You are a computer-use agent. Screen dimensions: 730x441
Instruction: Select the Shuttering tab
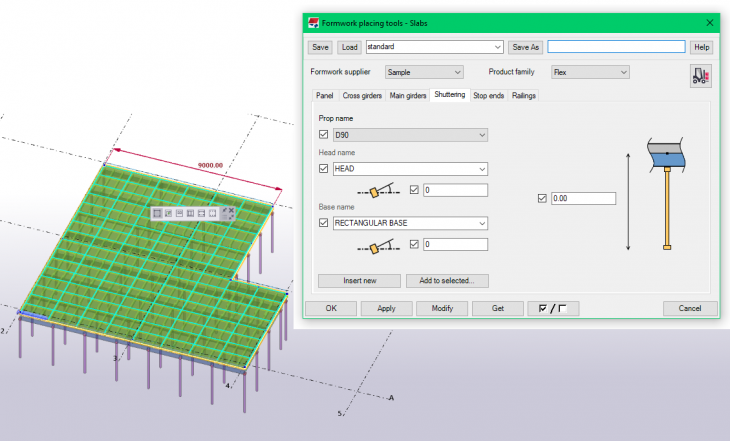(x=450, y=95)
